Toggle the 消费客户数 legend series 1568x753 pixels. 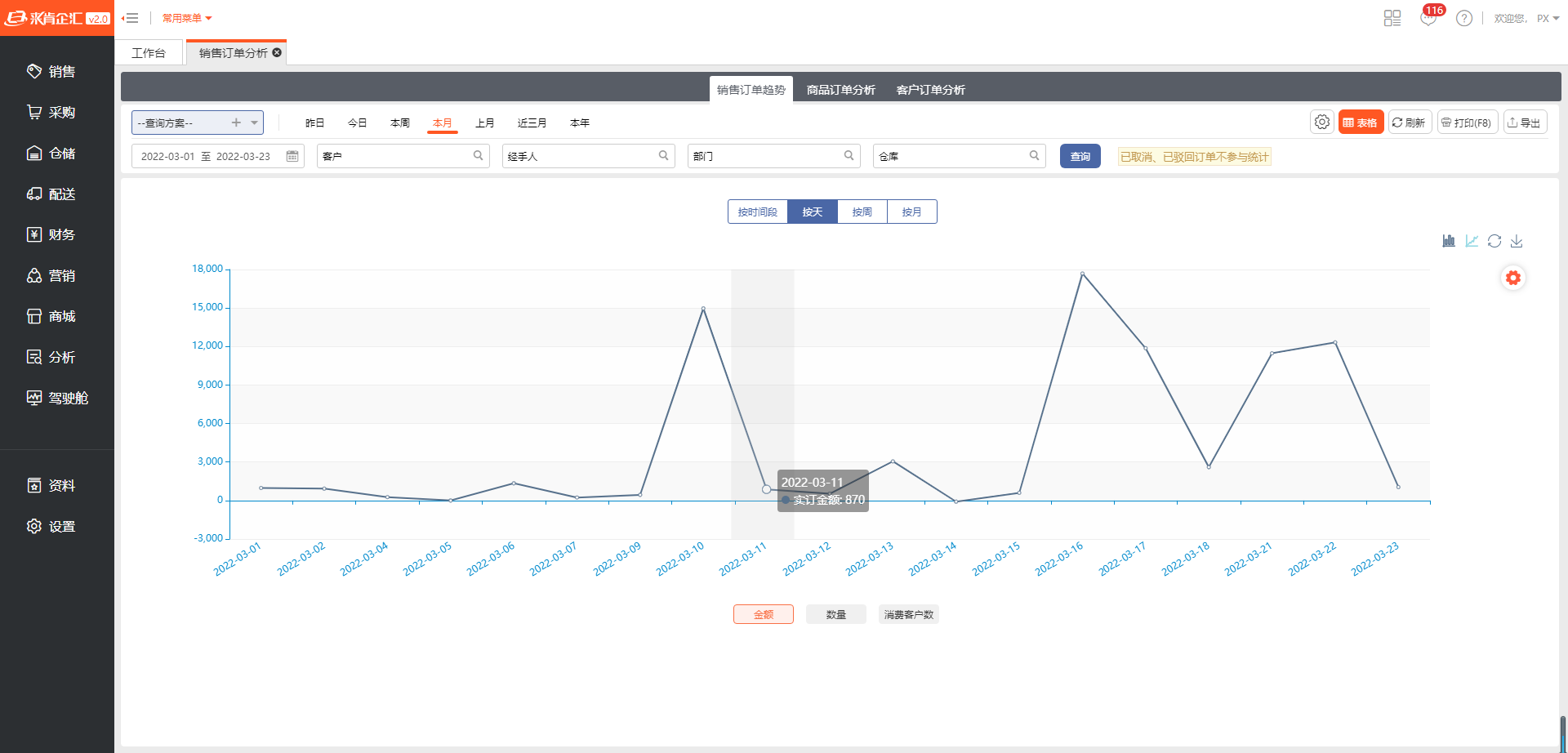(x=908, y=614)
